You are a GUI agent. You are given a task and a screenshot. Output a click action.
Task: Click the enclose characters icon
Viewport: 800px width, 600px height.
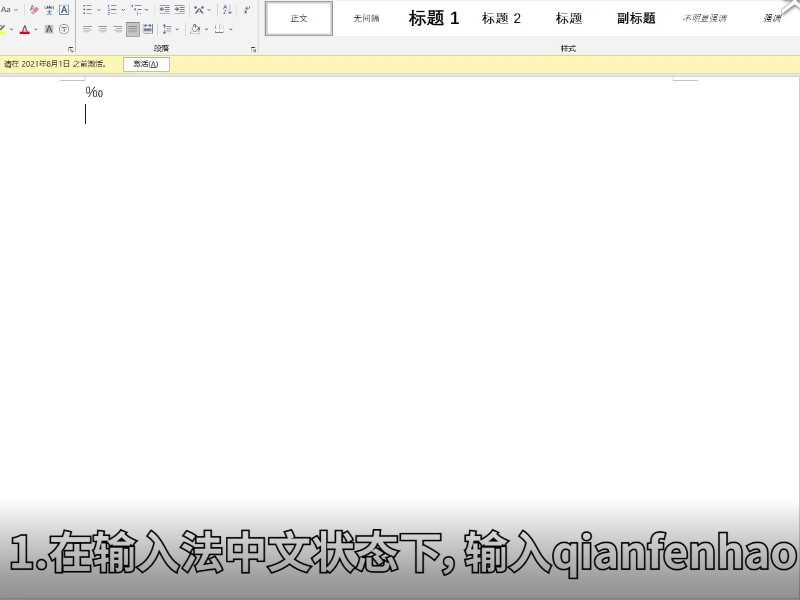click(63, 29)
